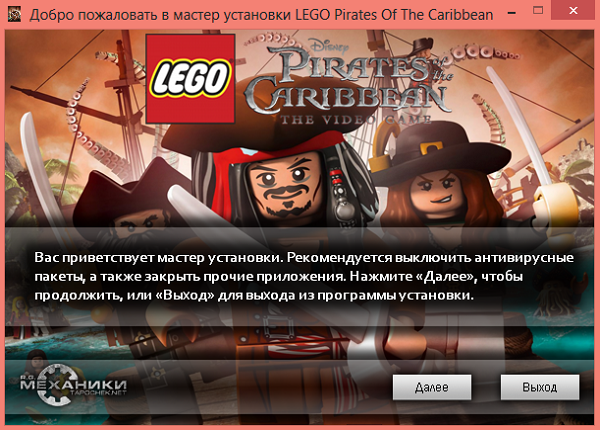Maximize the installer window
600x430 pixels.
pos(538,11)
